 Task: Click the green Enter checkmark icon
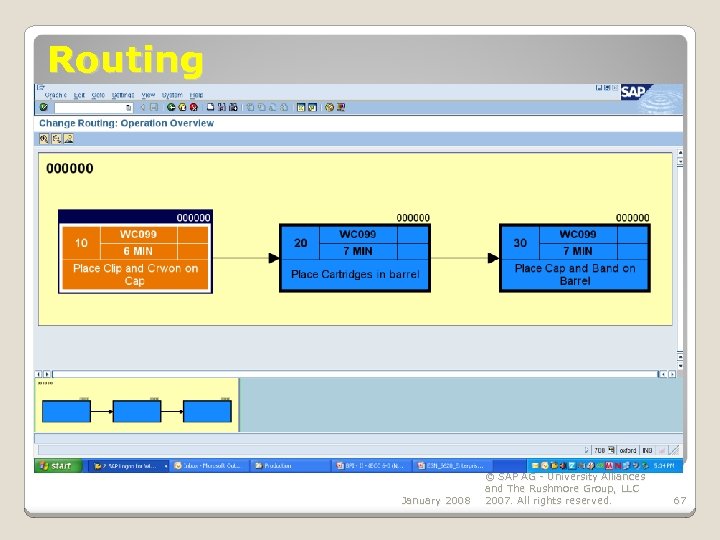pos(44,107)
